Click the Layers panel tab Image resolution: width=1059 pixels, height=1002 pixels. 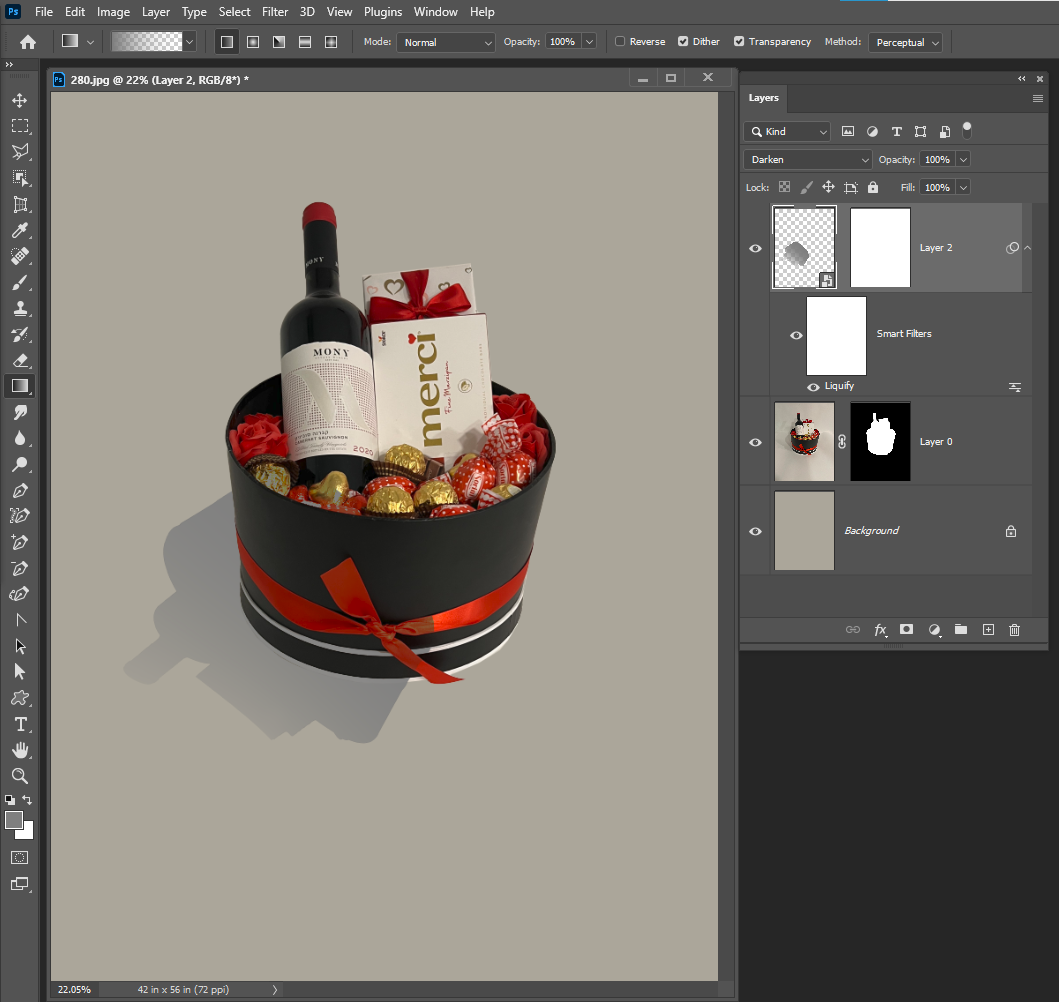click(x=763, y=98)
